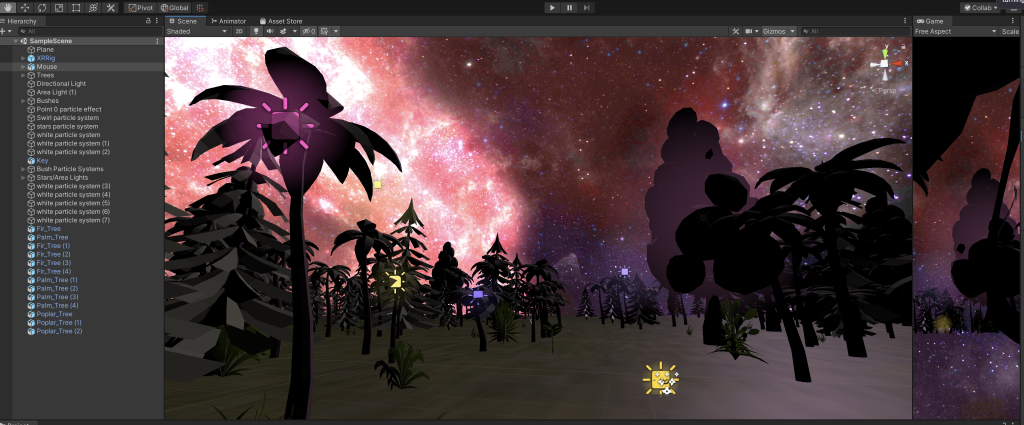Toggle 2D view mode in Scene

241,31
